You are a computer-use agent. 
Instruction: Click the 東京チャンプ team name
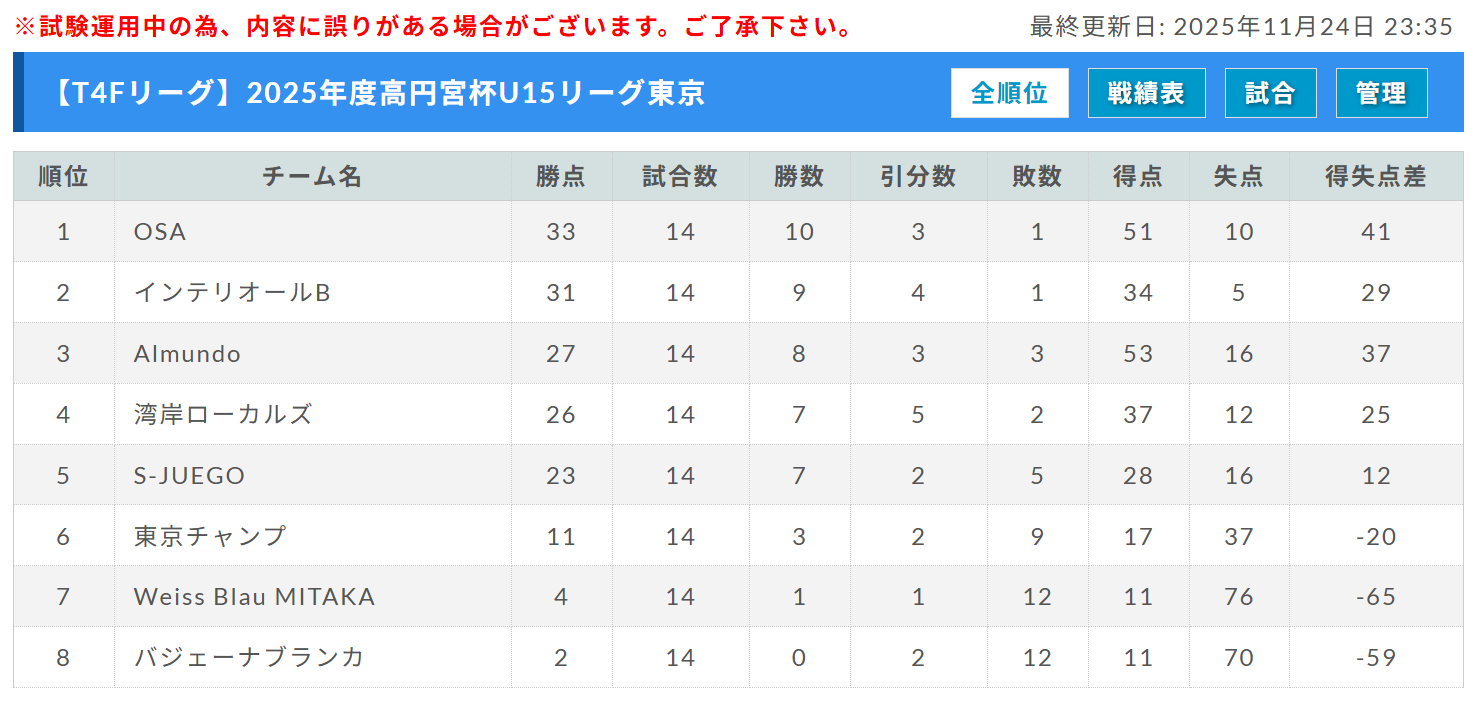[210, 536]
